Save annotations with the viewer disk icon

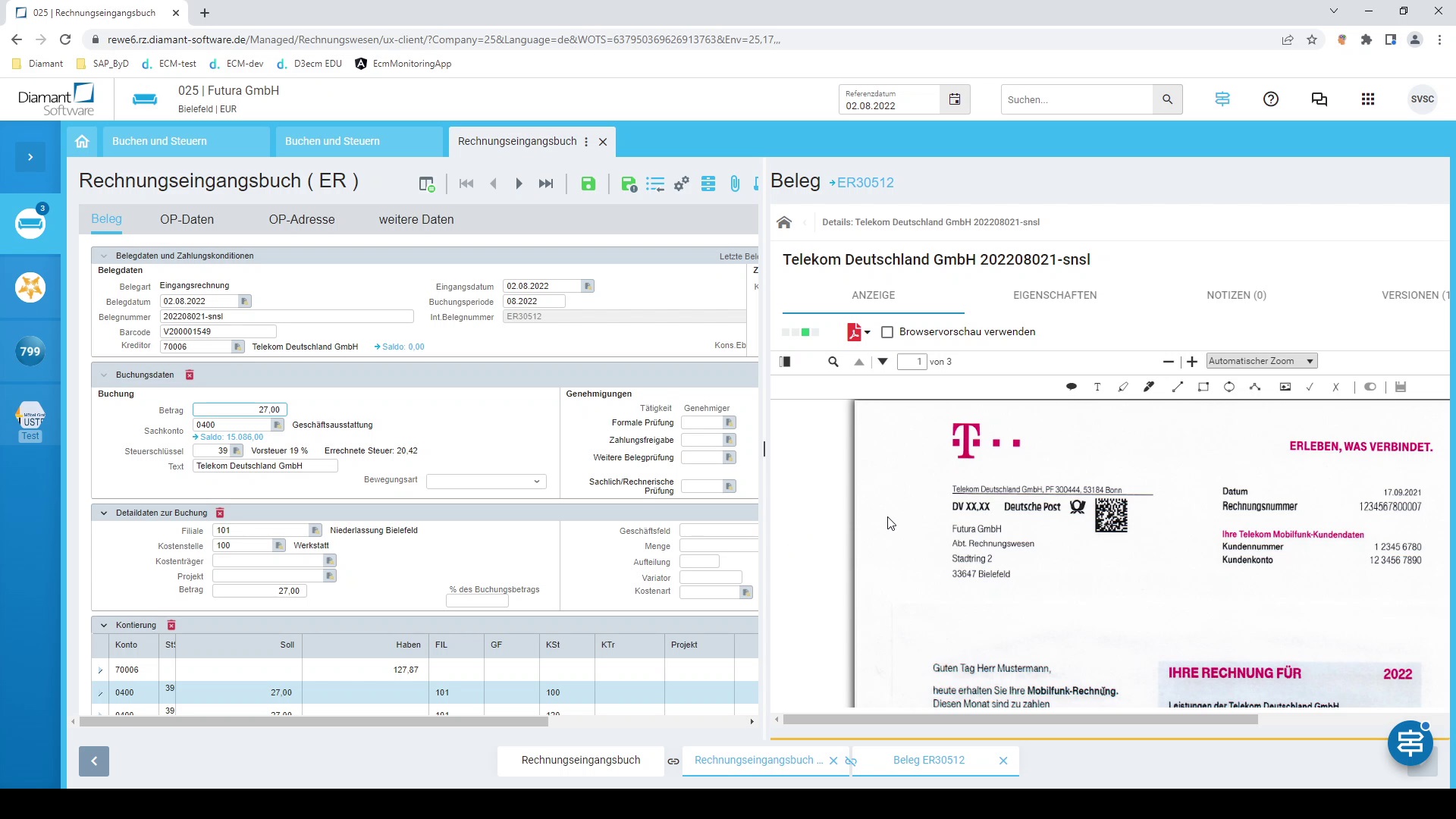pyautogui.click(x=1401, y=387)
